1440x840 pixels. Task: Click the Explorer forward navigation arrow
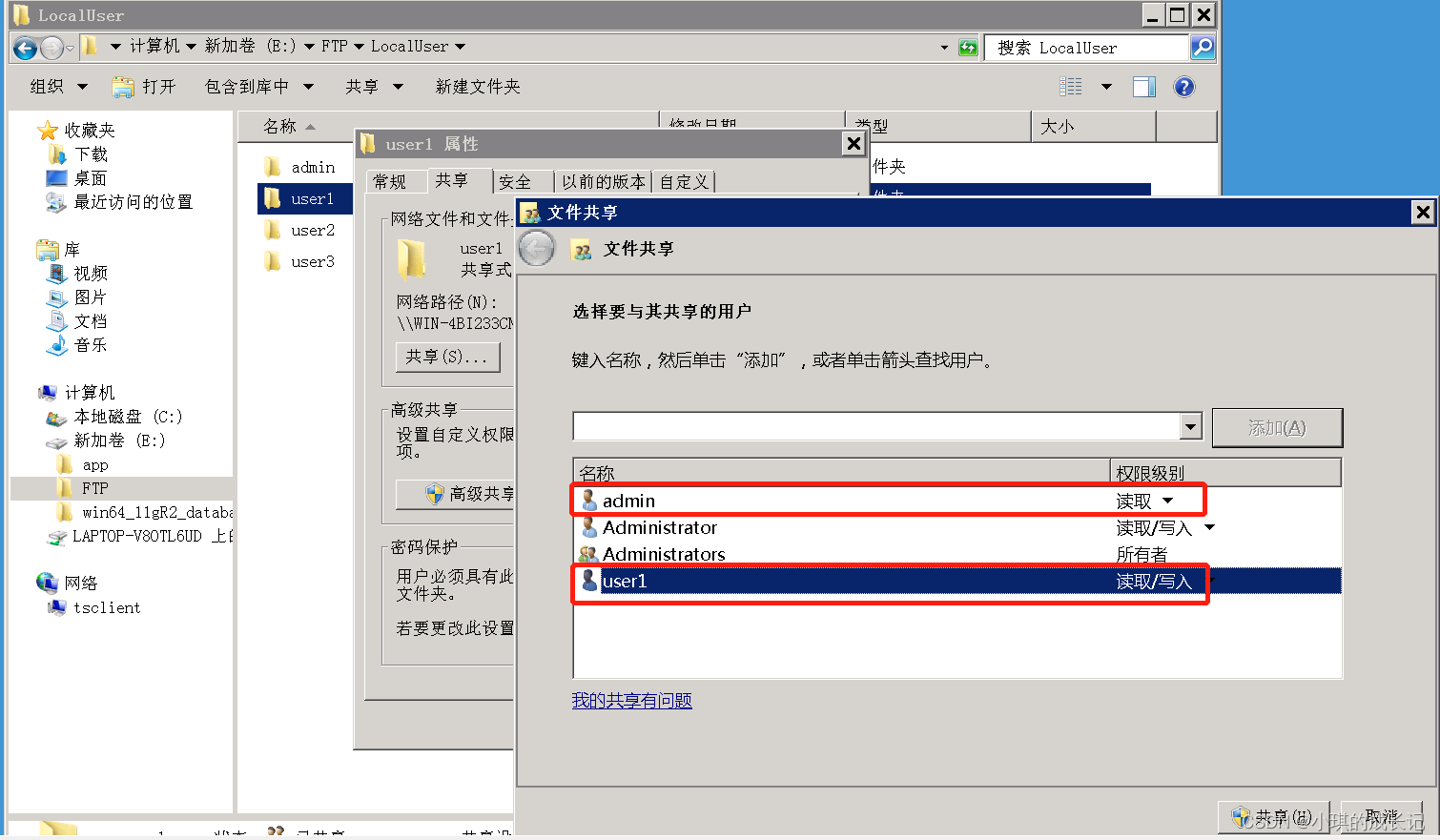pyautogui.click(x=52, y=47)
